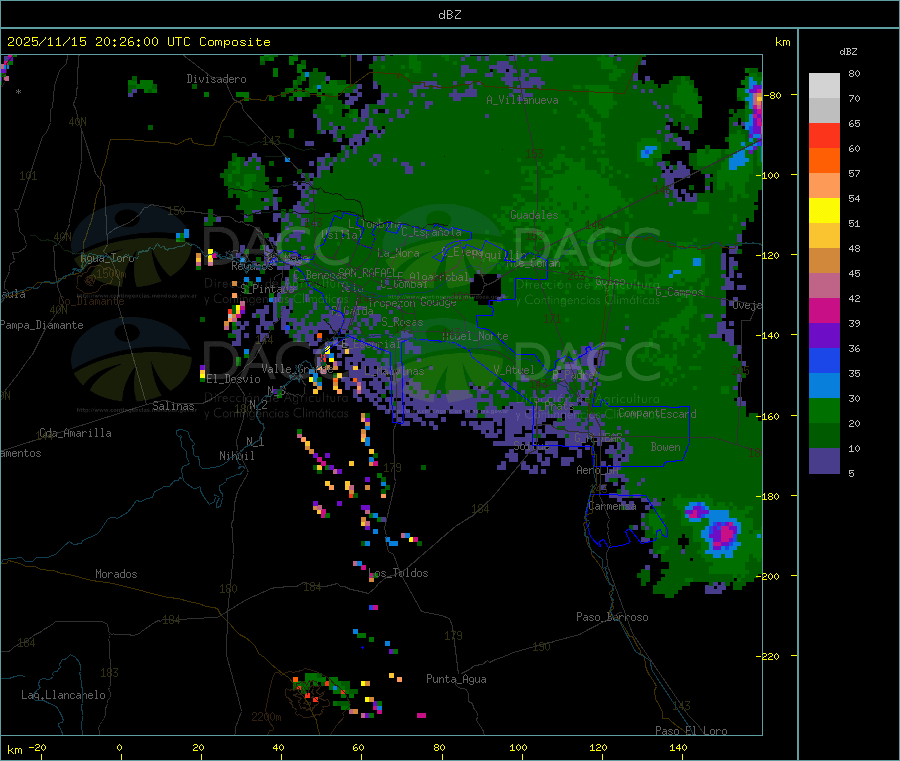Viewport: 900px width, 761px height.
Task: Click the dBZ title at the top center
Action: pyautogui.click(x=449, y=15)
